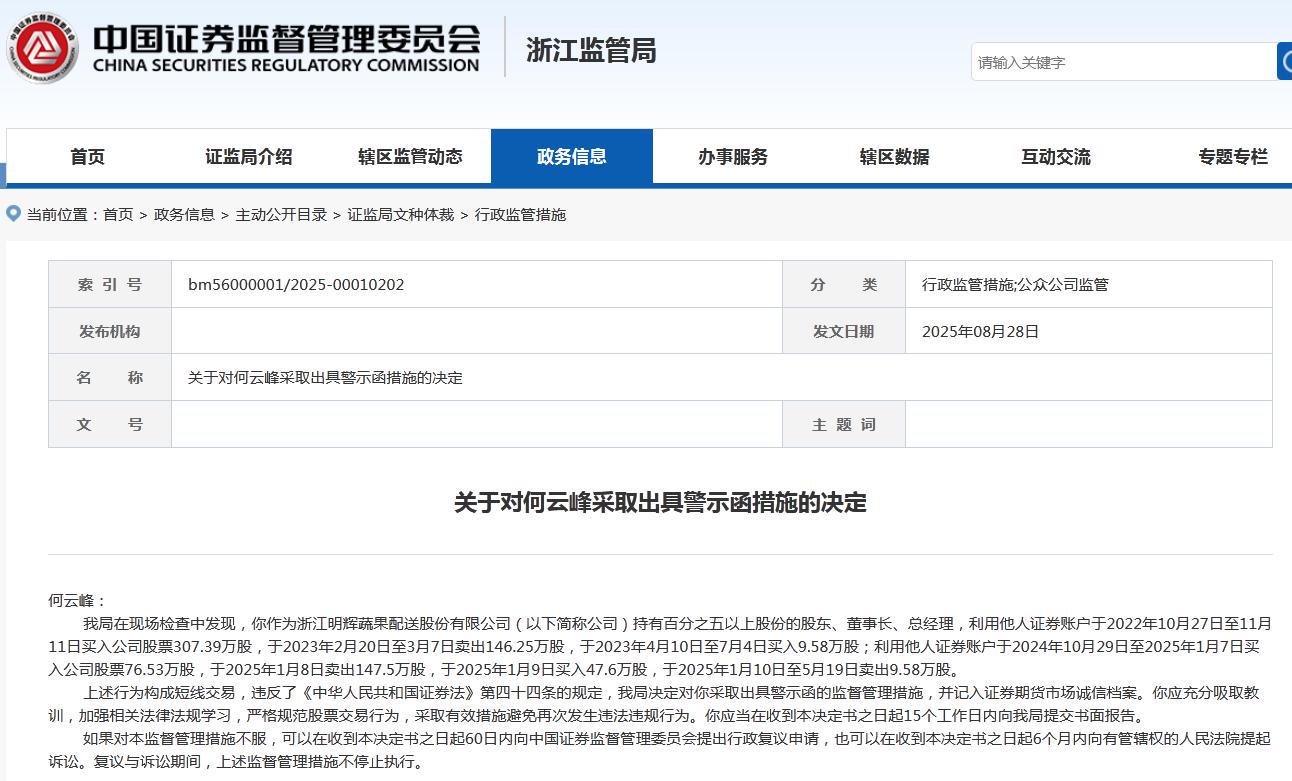Click the paragraph beginning 我局在现场检查中发现
This screenshot has height=781, width=1292.
[660, 647]
